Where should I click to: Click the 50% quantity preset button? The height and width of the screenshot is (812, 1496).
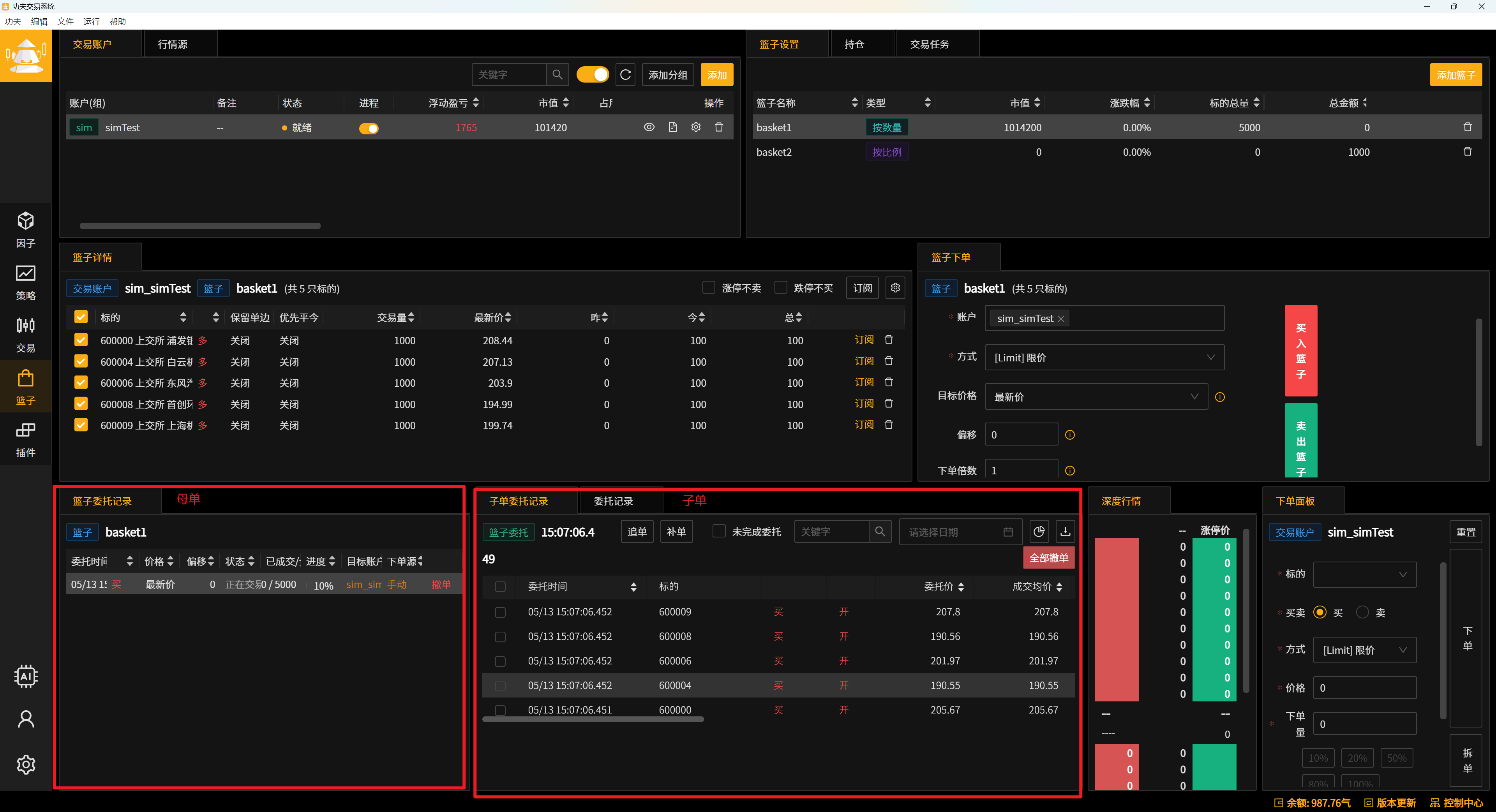click(1396, 758)
